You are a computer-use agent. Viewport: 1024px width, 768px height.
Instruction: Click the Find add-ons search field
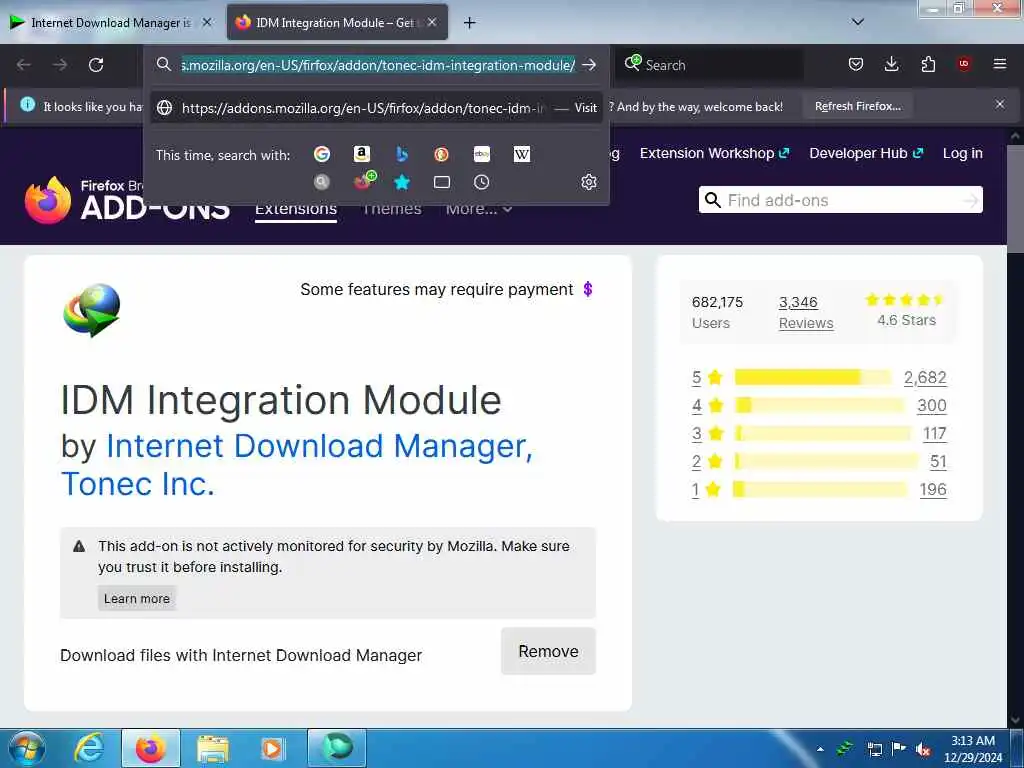840,200
